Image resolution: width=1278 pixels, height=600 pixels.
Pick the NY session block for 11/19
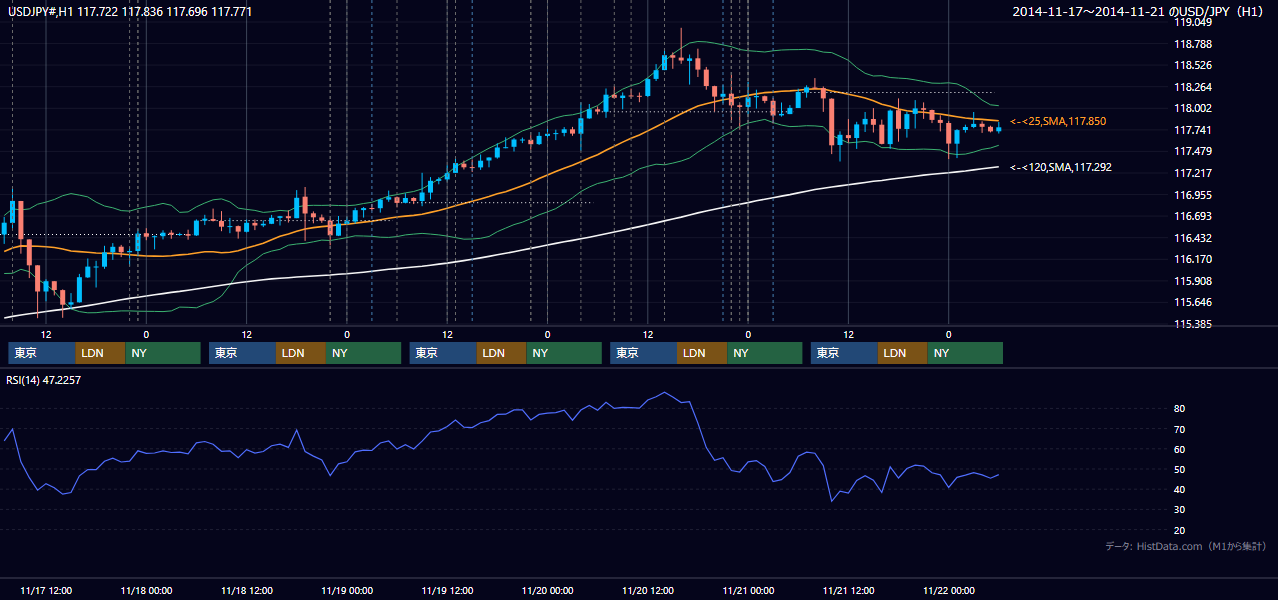(564, 353)
